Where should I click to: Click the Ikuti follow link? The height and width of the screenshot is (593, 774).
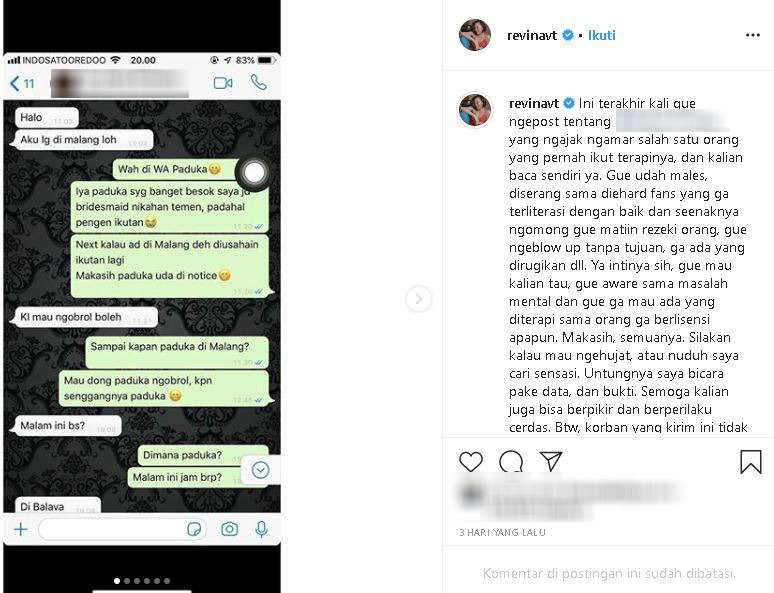602,35
